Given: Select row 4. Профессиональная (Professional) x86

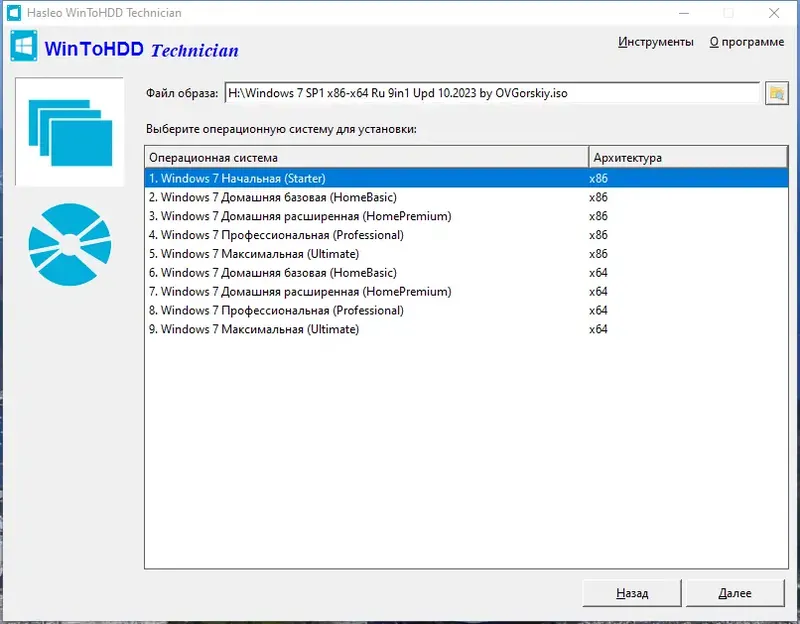Looking at the screenshot, I should (466, 235).
